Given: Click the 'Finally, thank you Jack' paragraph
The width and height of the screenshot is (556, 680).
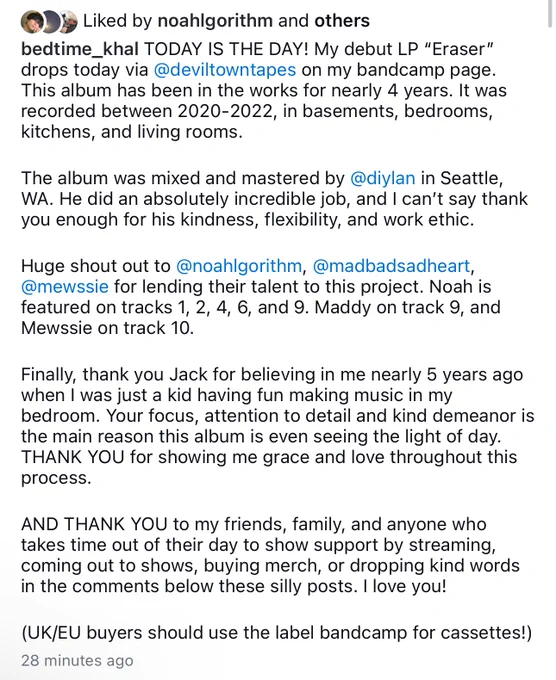Looking at the screenshot, I should tap(278, 426).
